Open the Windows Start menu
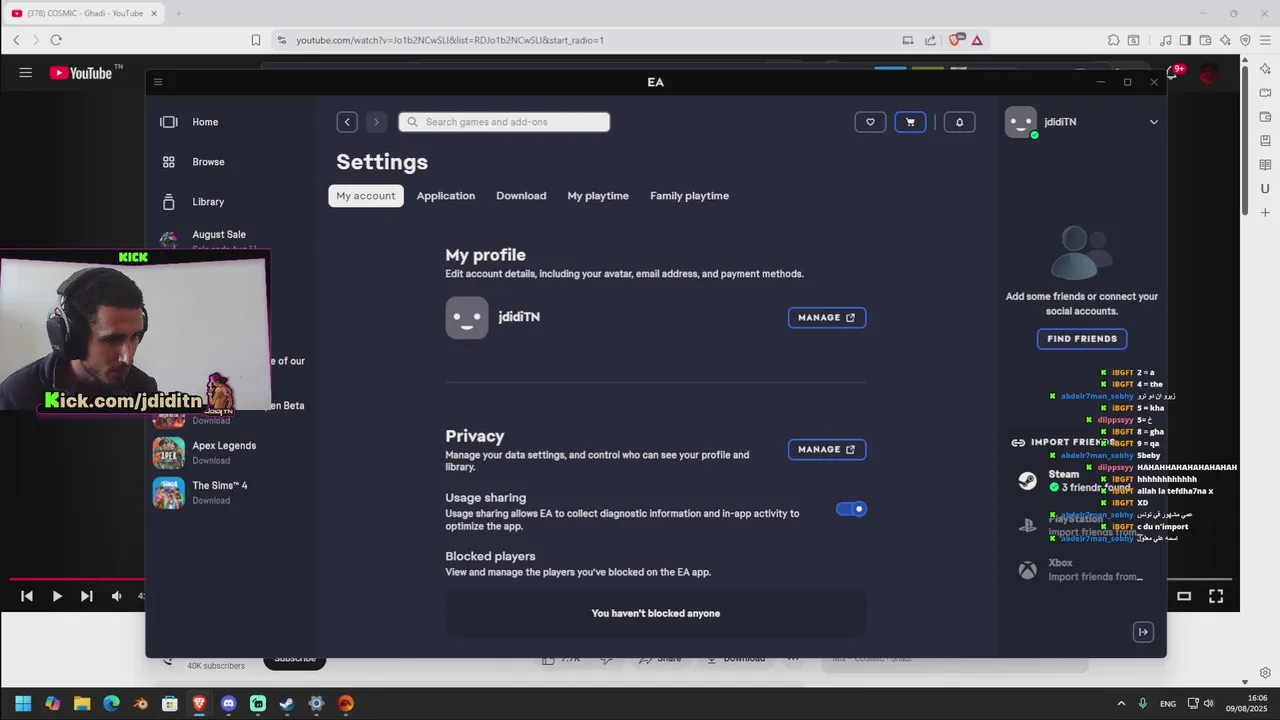 [23, 704]
